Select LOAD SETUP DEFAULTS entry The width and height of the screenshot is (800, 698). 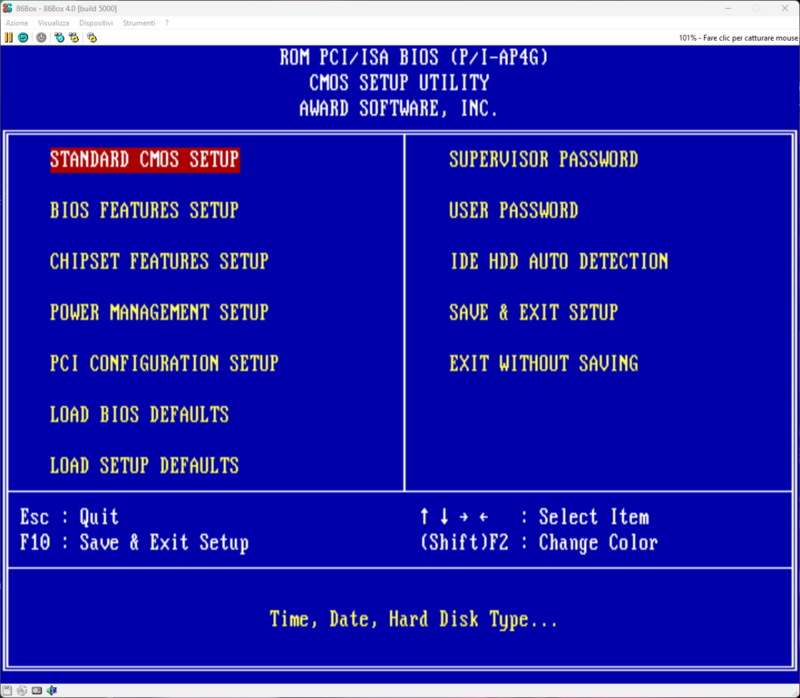tap(144, 465)
